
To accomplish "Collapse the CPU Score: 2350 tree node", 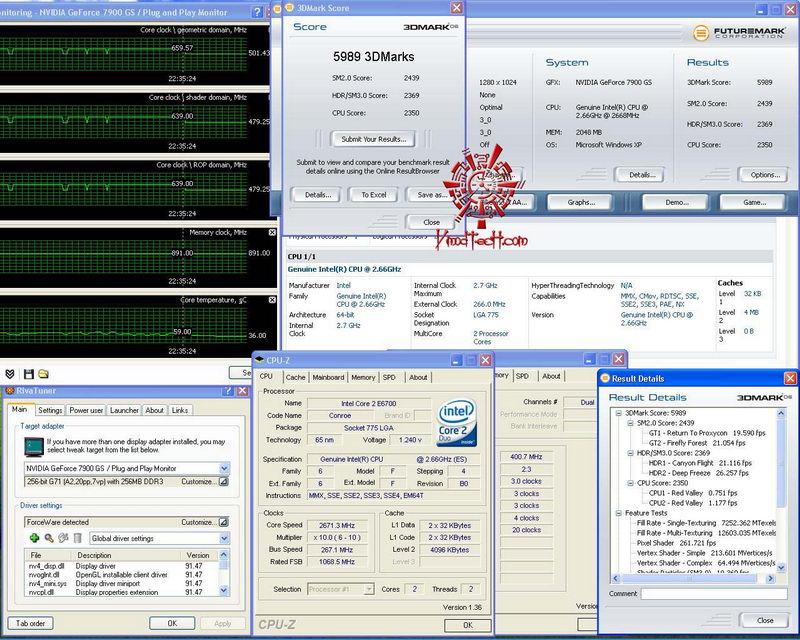I will click(x=630, y=483).
